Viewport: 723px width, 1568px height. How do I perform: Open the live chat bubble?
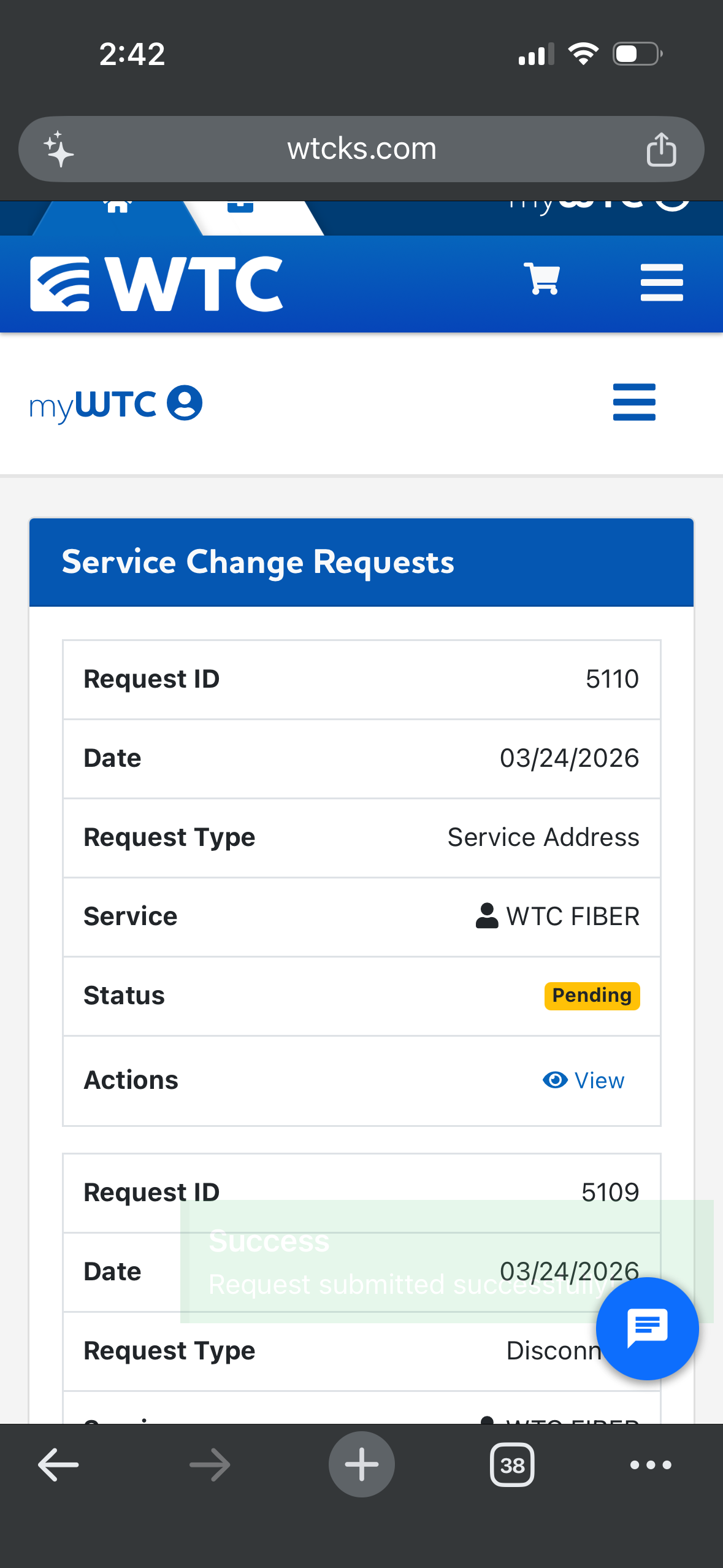(x=647, y=1329)
